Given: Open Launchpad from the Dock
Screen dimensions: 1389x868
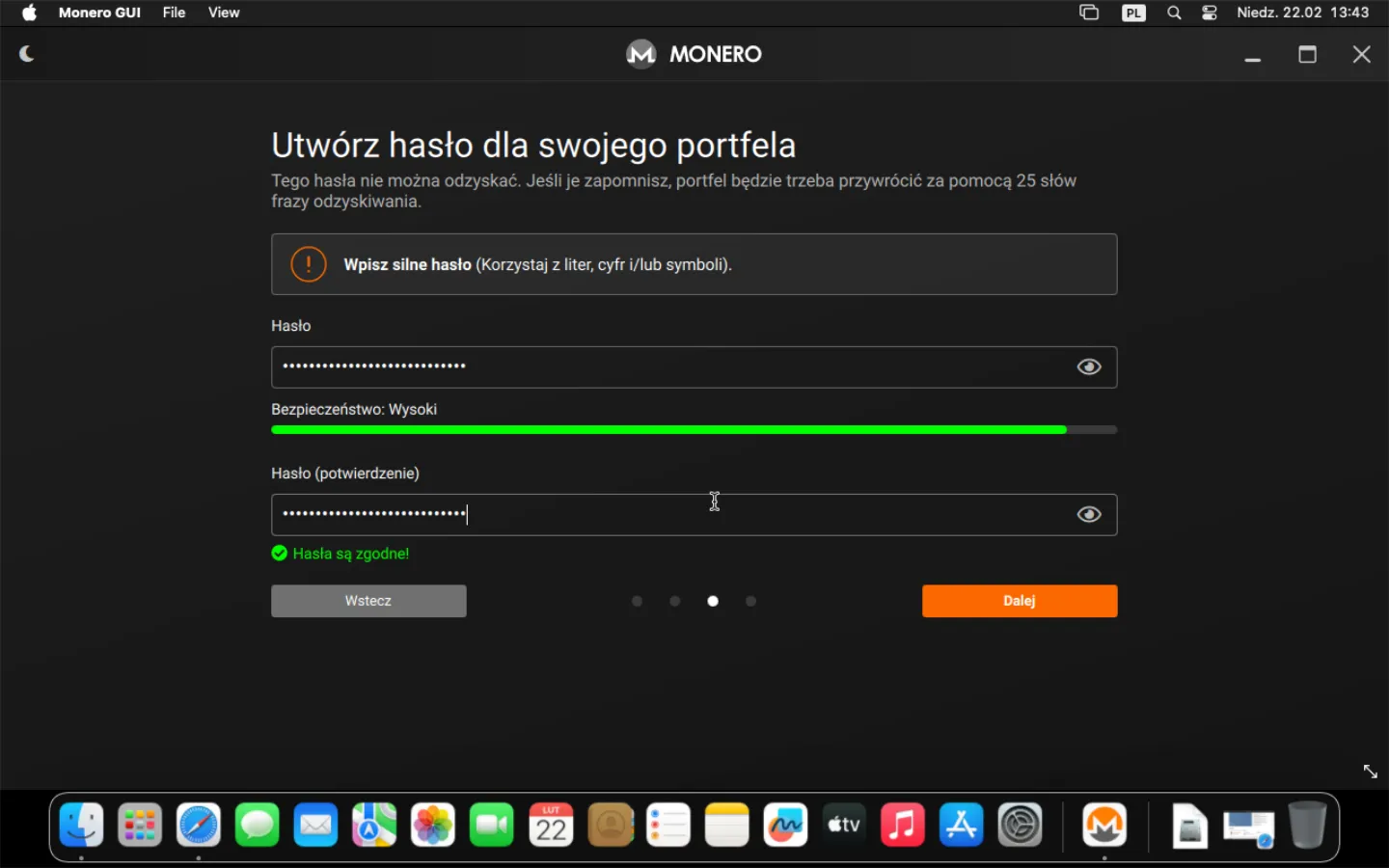Looking at the screenshot, I should [140, 826].
